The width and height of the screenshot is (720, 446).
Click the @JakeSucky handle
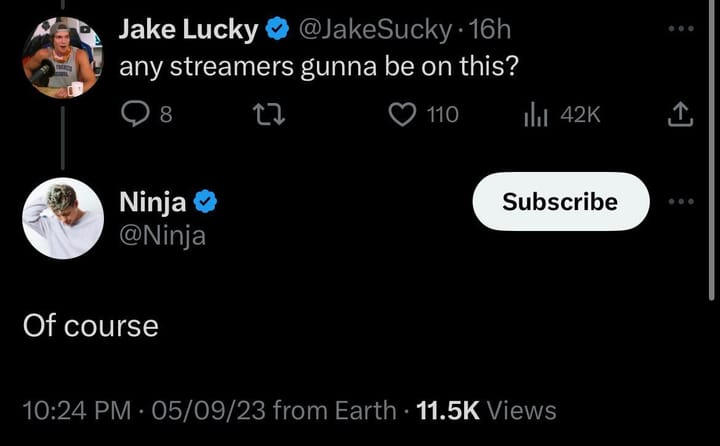tap(375, 30)
